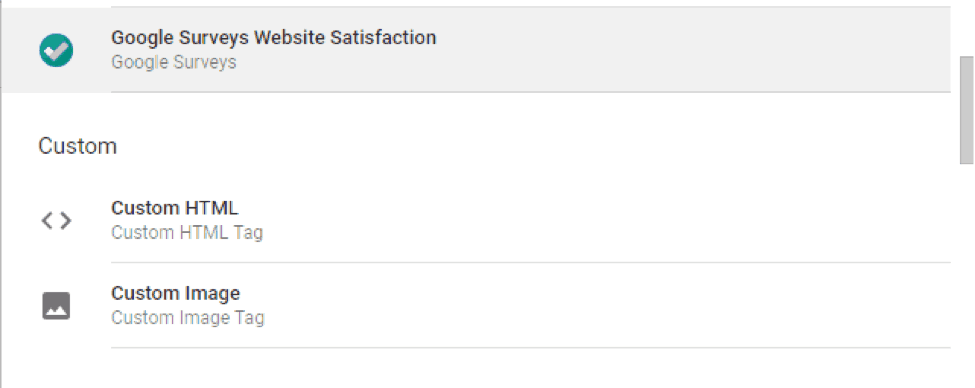
Task: Choose the Custom HTML tag type
Action: coord(476,220)
